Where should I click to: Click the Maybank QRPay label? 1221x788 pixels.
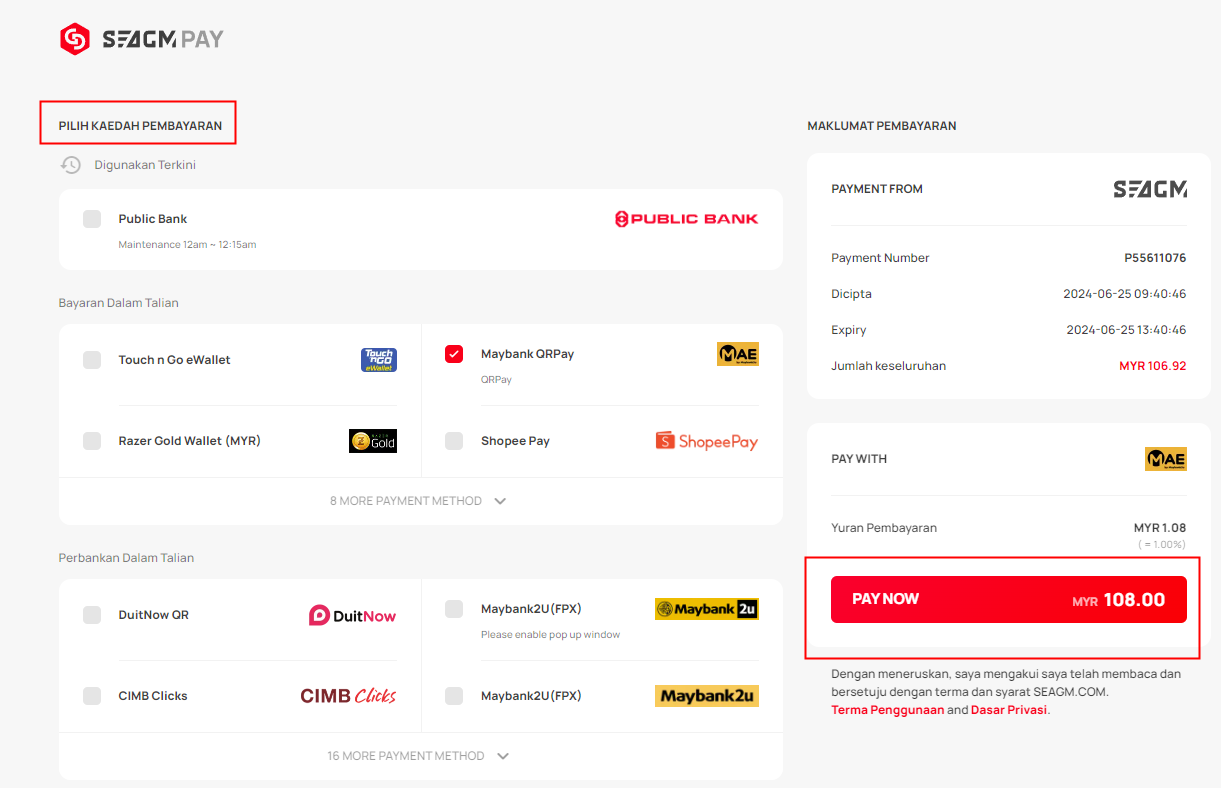(528, 354)
